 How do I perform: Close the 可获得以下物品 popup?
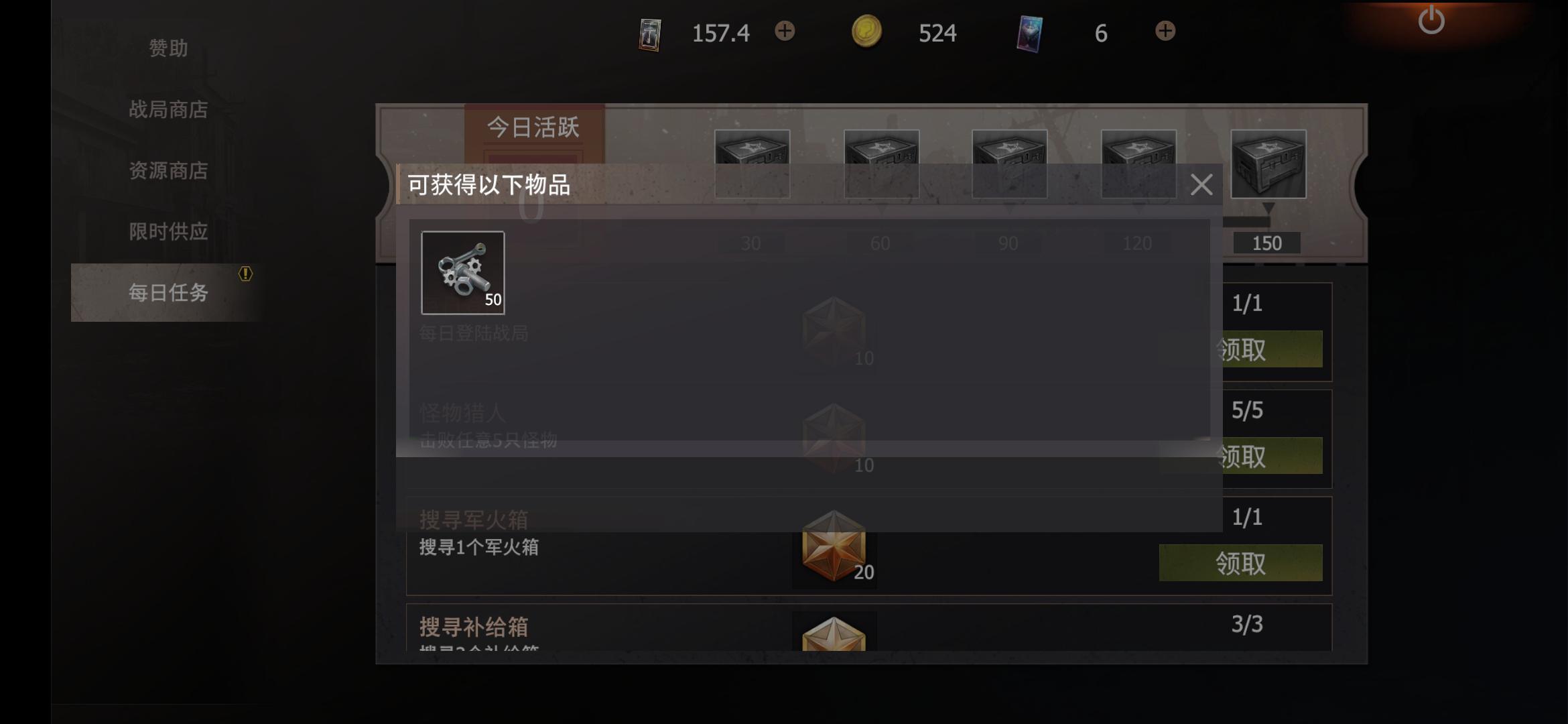point(1201,184)
